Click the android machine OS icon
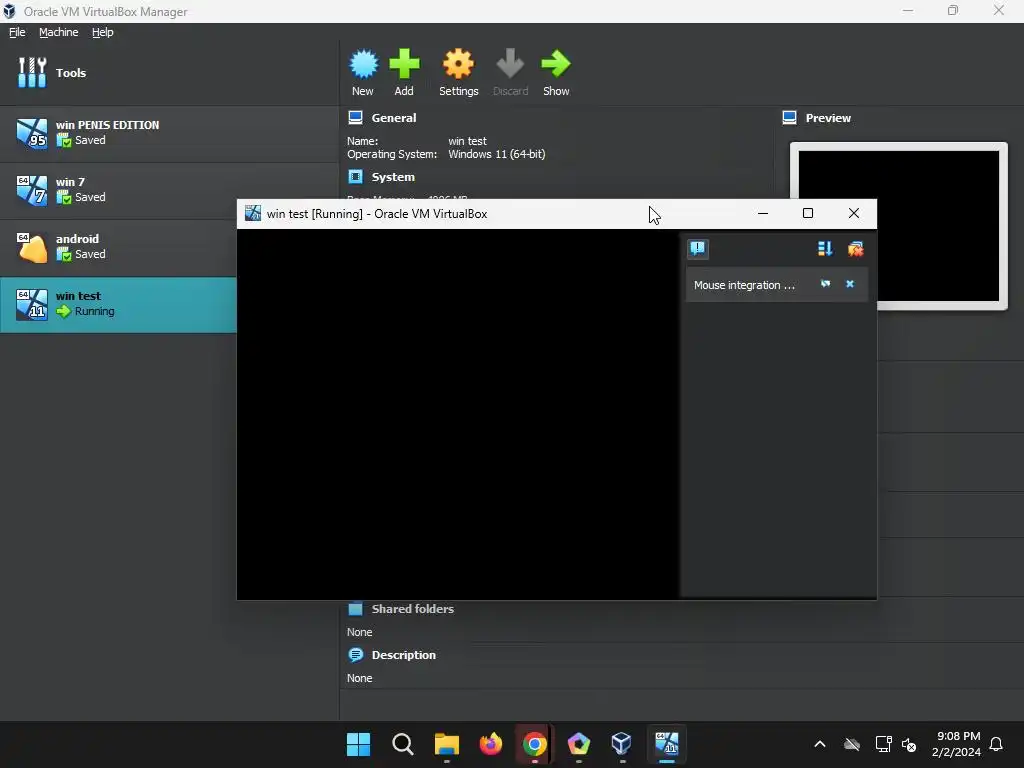This screenshot has width=1024, height=768. 32,248
